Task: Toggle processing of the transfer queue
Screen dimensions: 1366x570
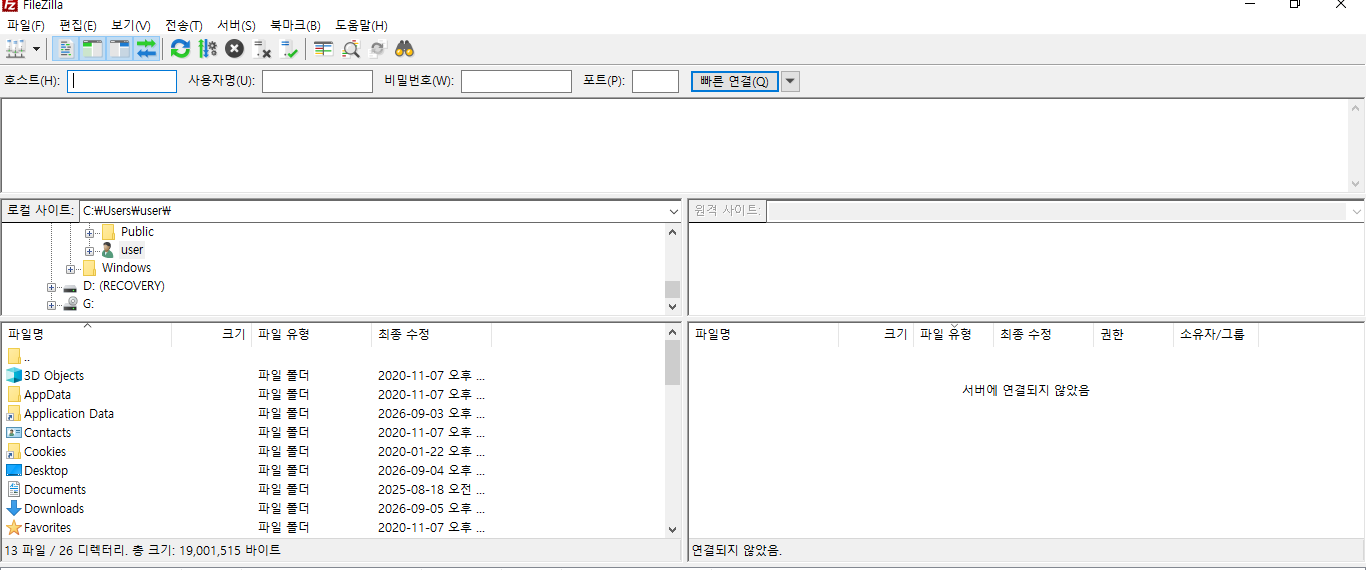Action: (207, 48)
